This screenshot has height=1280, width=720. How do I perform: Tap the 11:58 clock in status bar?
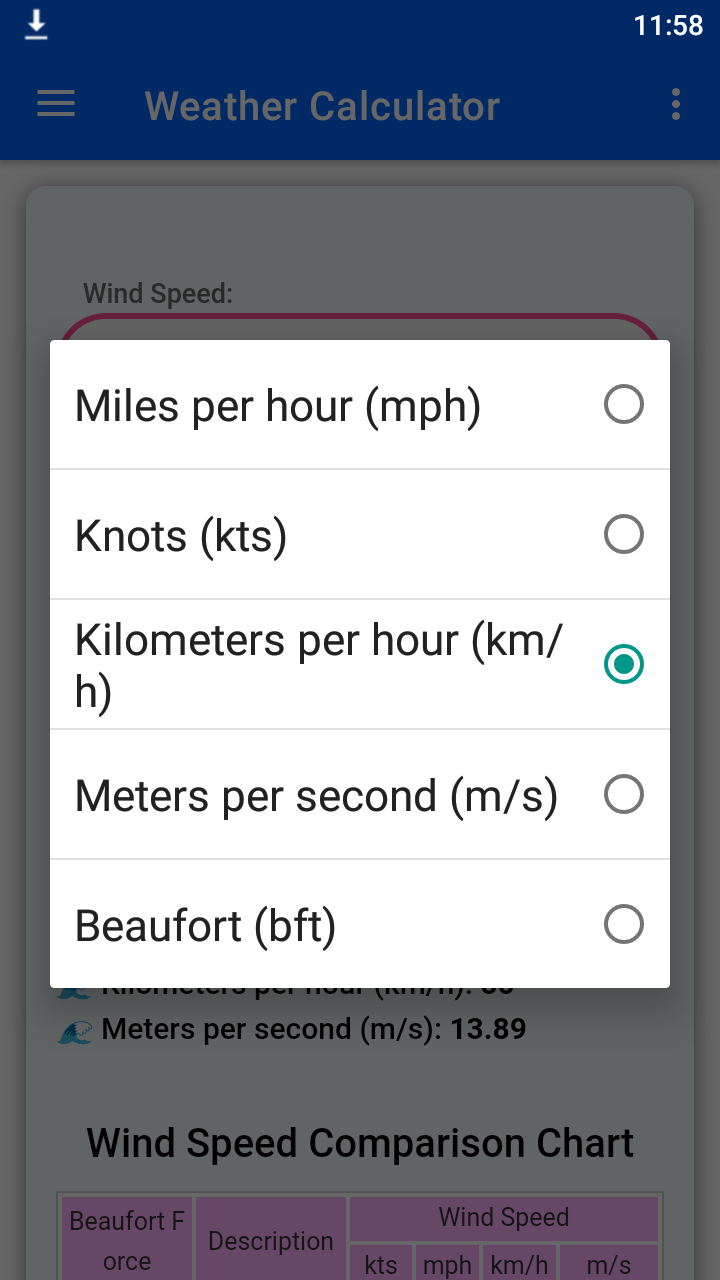[668, 25]
